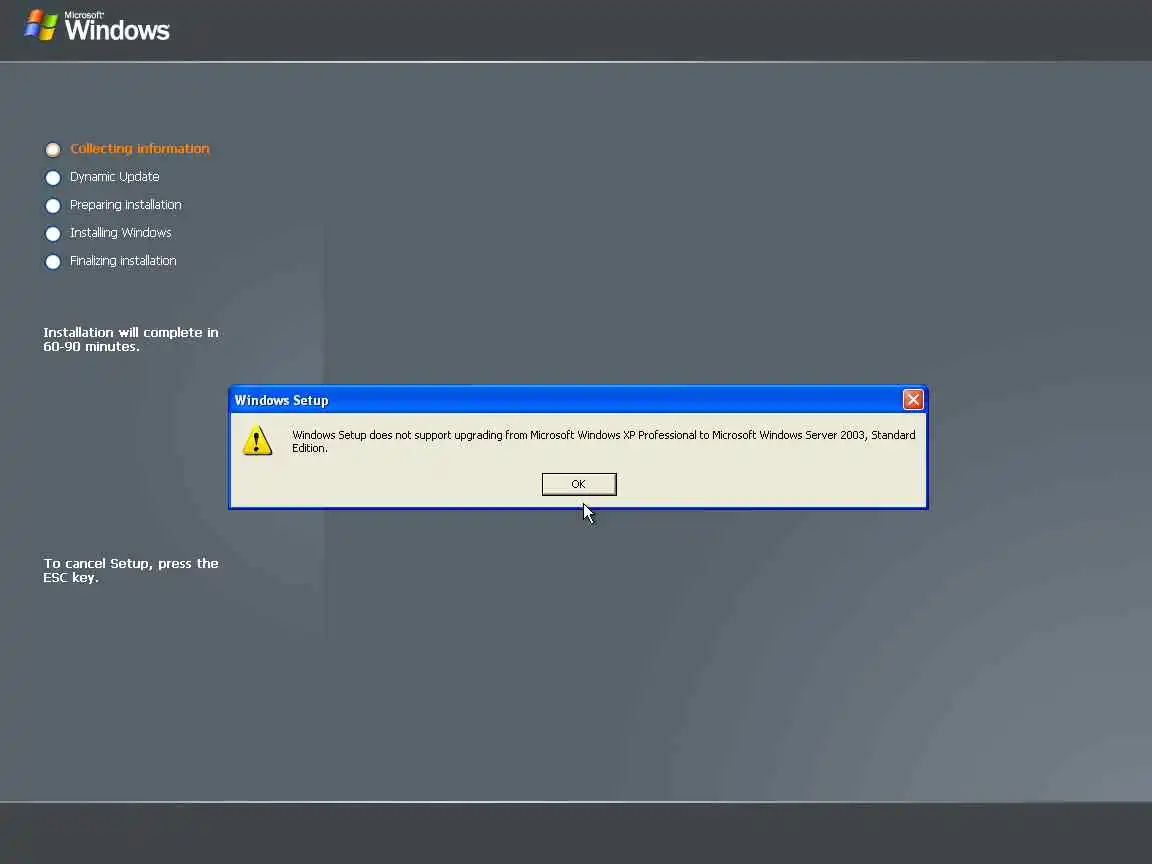Select the Collecting information step bullet
1152x864 pixels.
coord(53,150)
